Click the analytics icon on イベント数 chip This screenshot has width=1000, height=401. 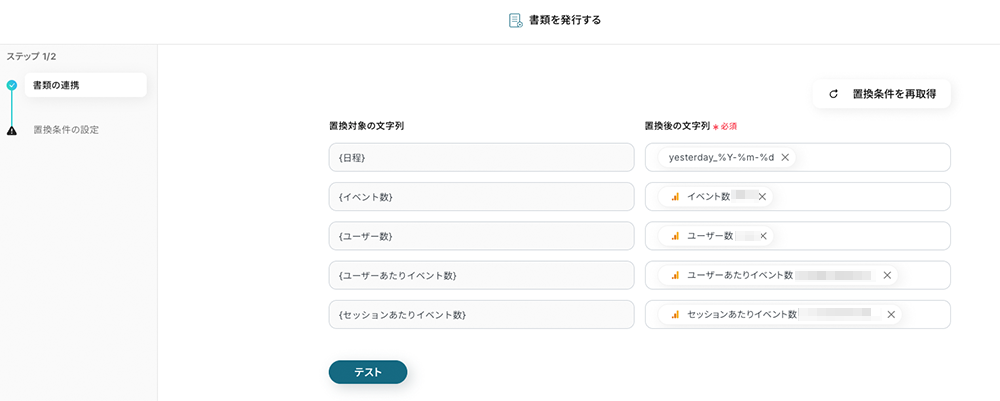click(x=675, y=197)
